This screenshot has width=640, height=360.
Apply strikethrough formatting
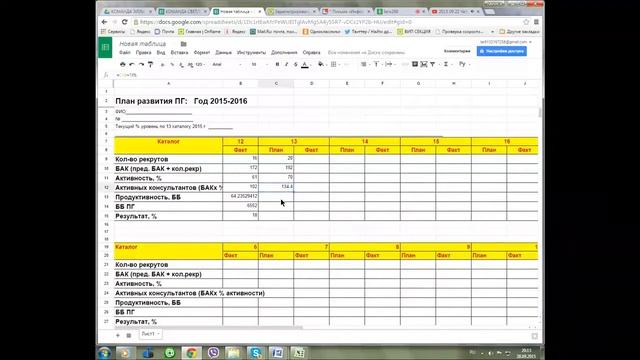pos(296,64)
